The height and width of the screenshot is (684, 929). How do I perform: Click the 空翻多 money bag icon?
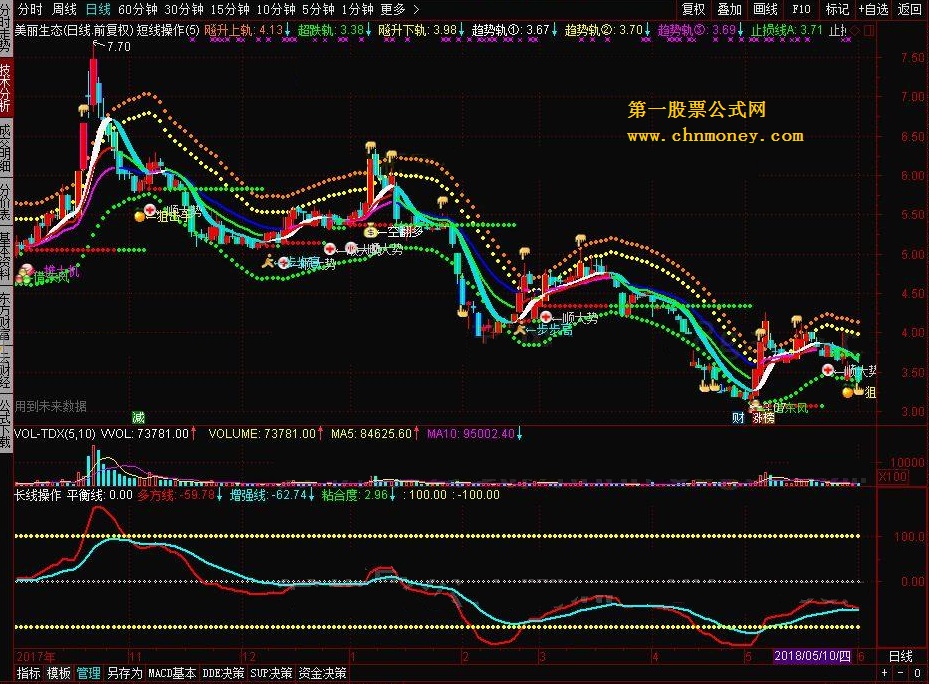[x=371, y=231]
